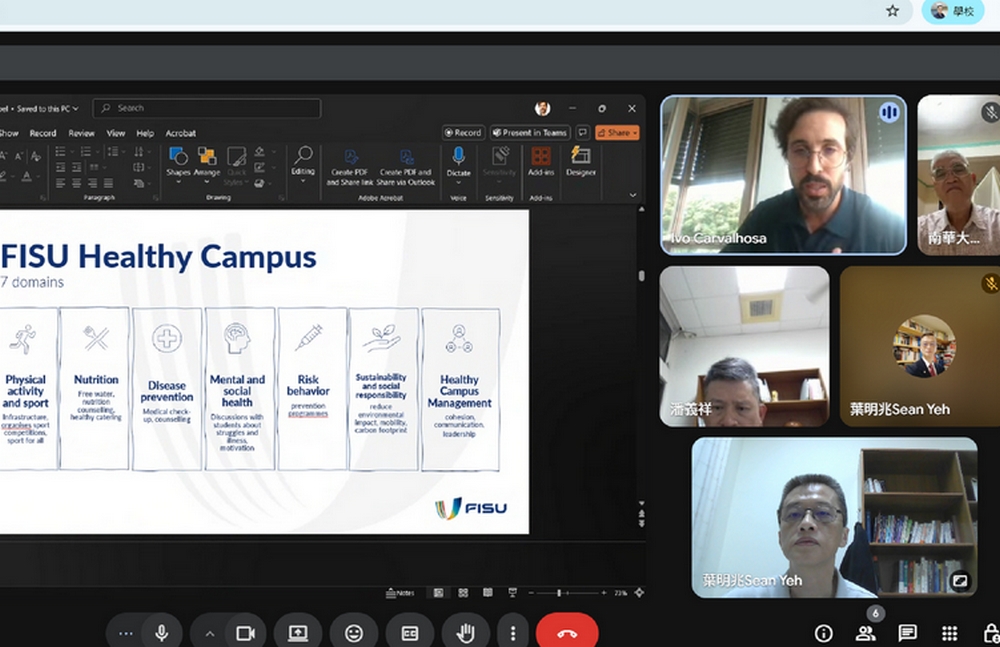Show the participants people panel
1000x647 pixels.
coord(865,633)
